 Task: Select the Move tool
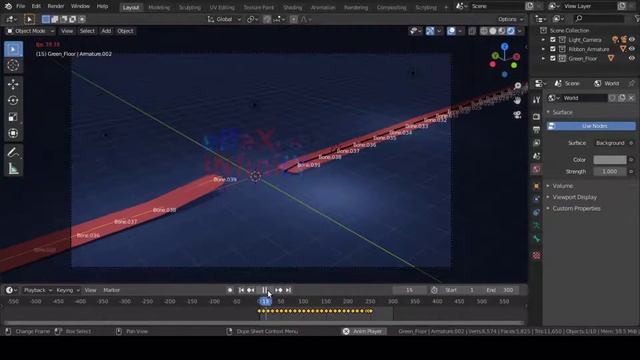[13, 84]
